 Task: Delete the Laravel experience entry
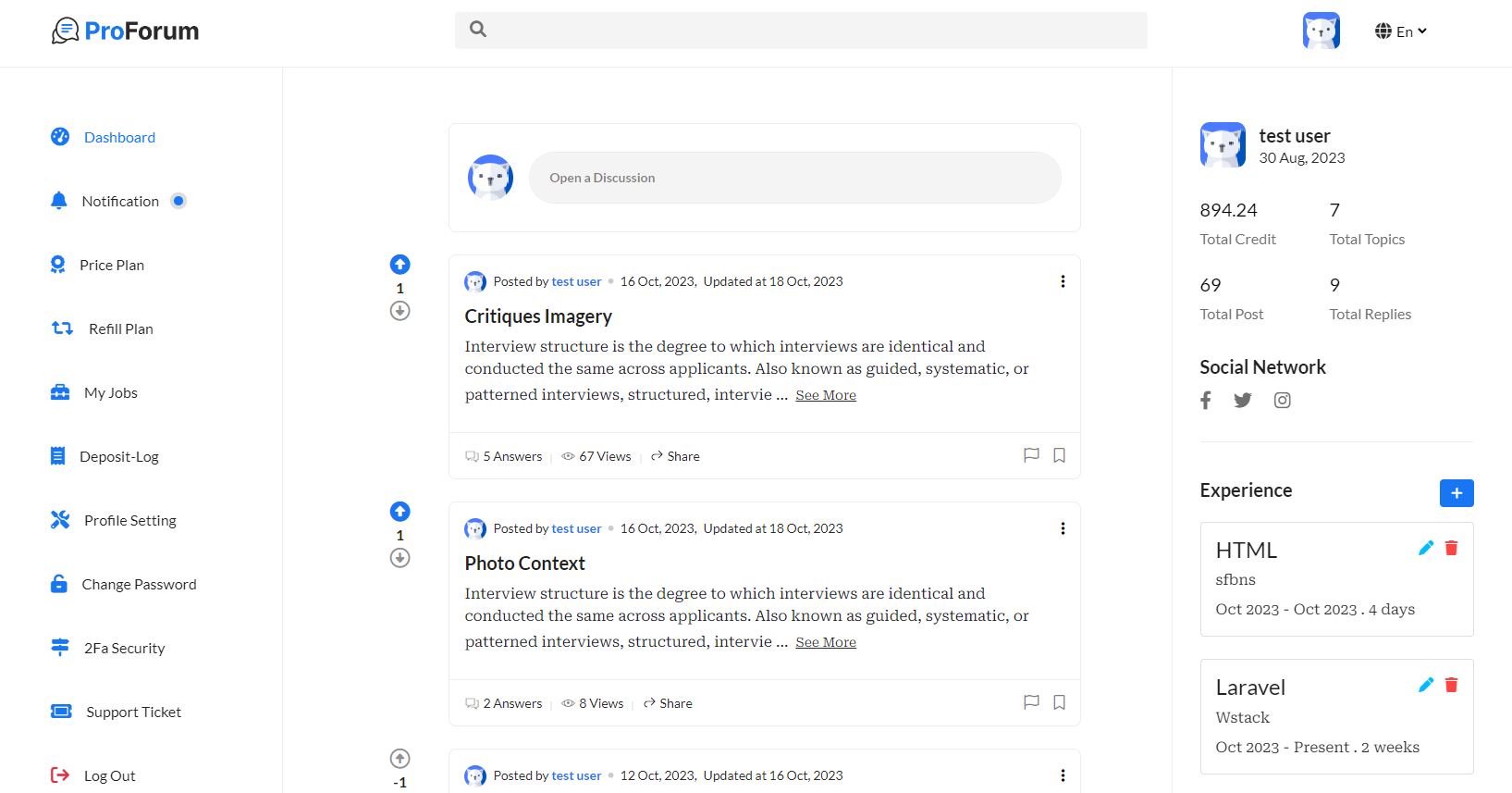pyautogui.click(x=1452, y=685)
